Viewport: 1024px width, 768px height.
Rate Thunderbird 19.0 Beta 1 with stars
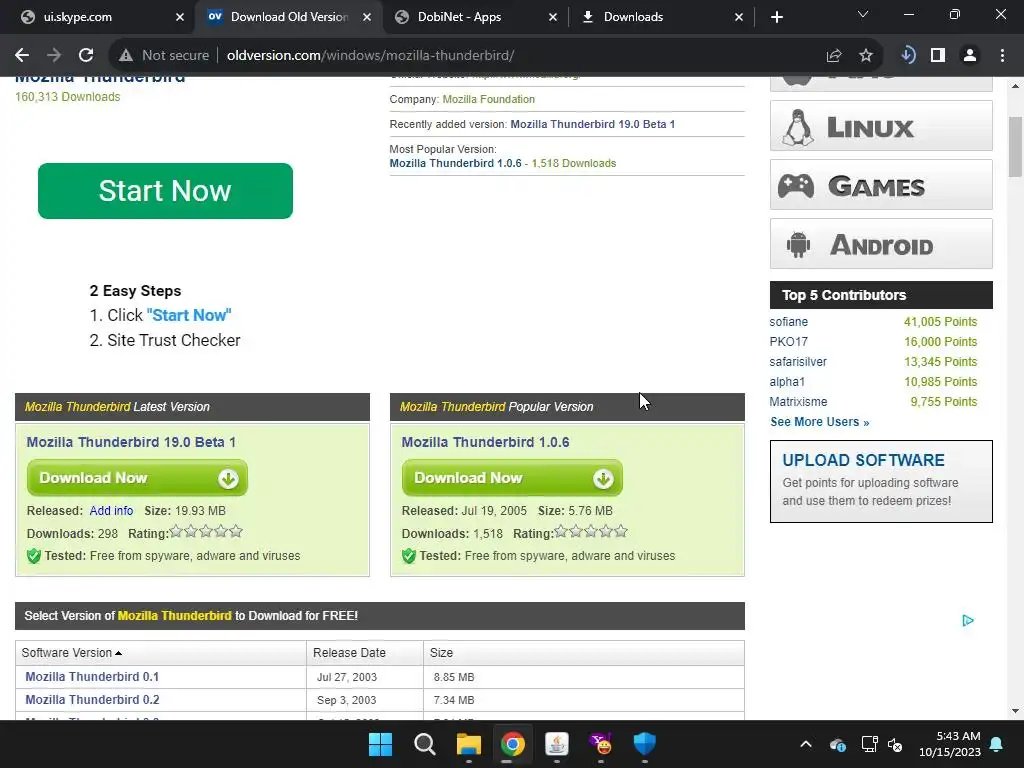point(206,532)
